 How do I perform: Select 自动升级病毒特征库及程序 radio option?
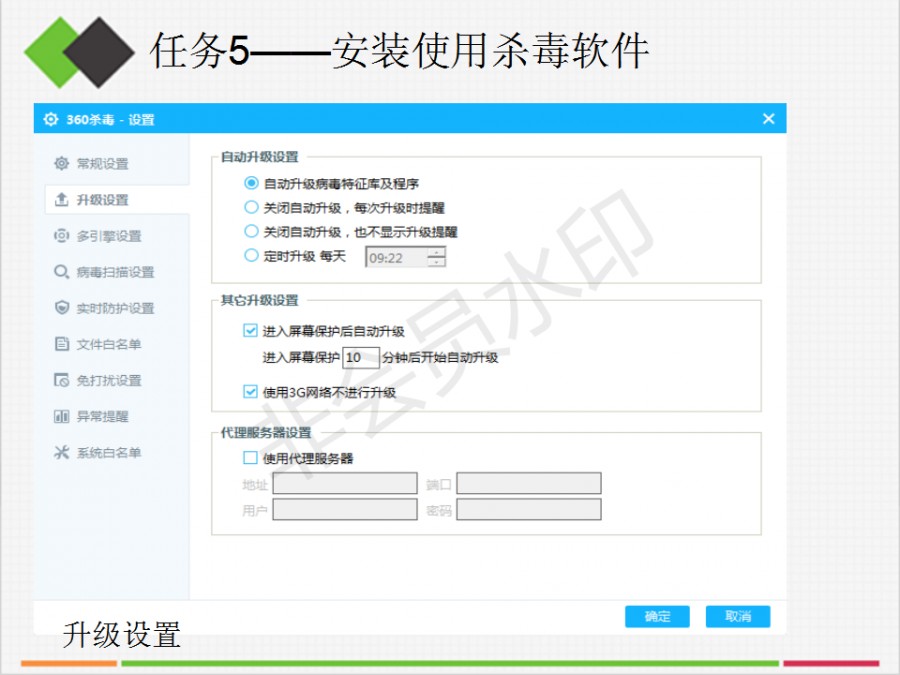(252, 183)
